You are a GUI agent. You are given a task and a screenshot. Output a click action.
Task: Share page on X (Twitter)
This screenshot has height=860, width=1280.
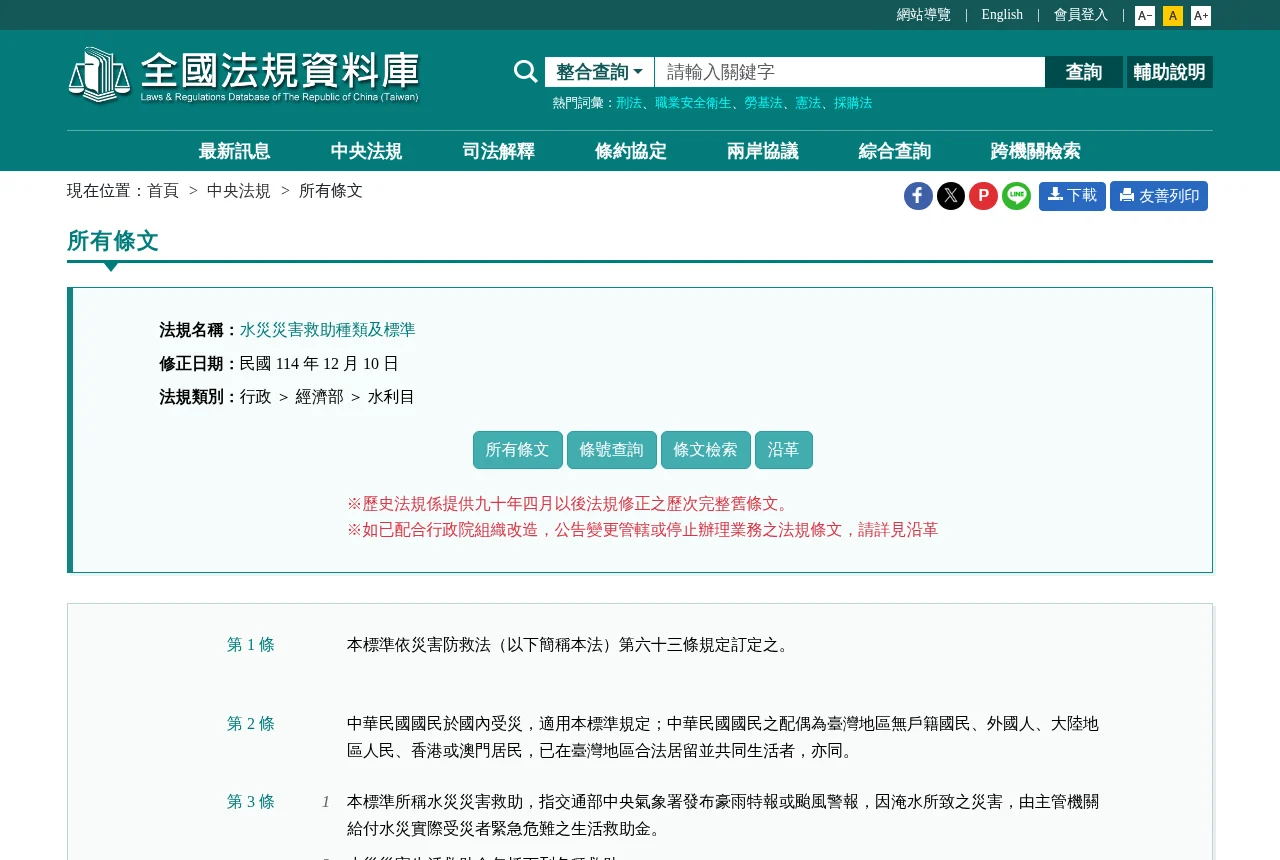click(951, 196)
